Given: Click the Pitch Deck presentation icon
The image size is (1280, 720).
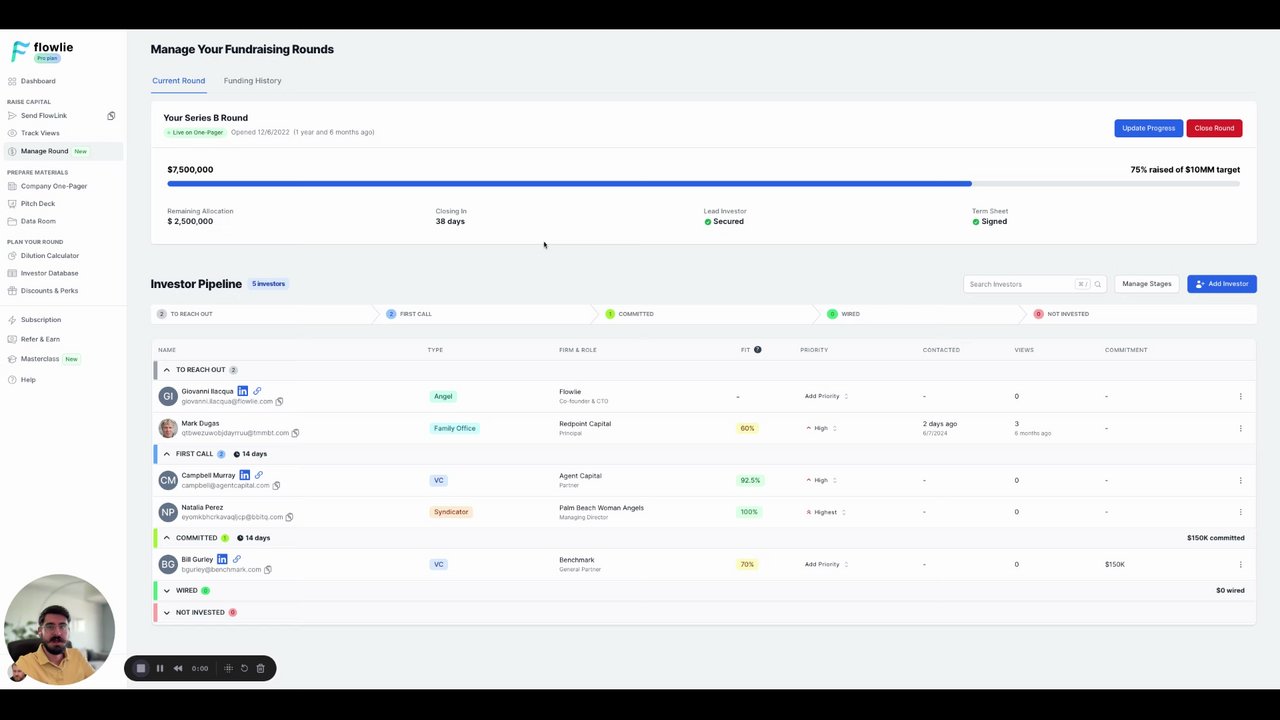Looking at the screenshot, I should [x=12, y=204].
